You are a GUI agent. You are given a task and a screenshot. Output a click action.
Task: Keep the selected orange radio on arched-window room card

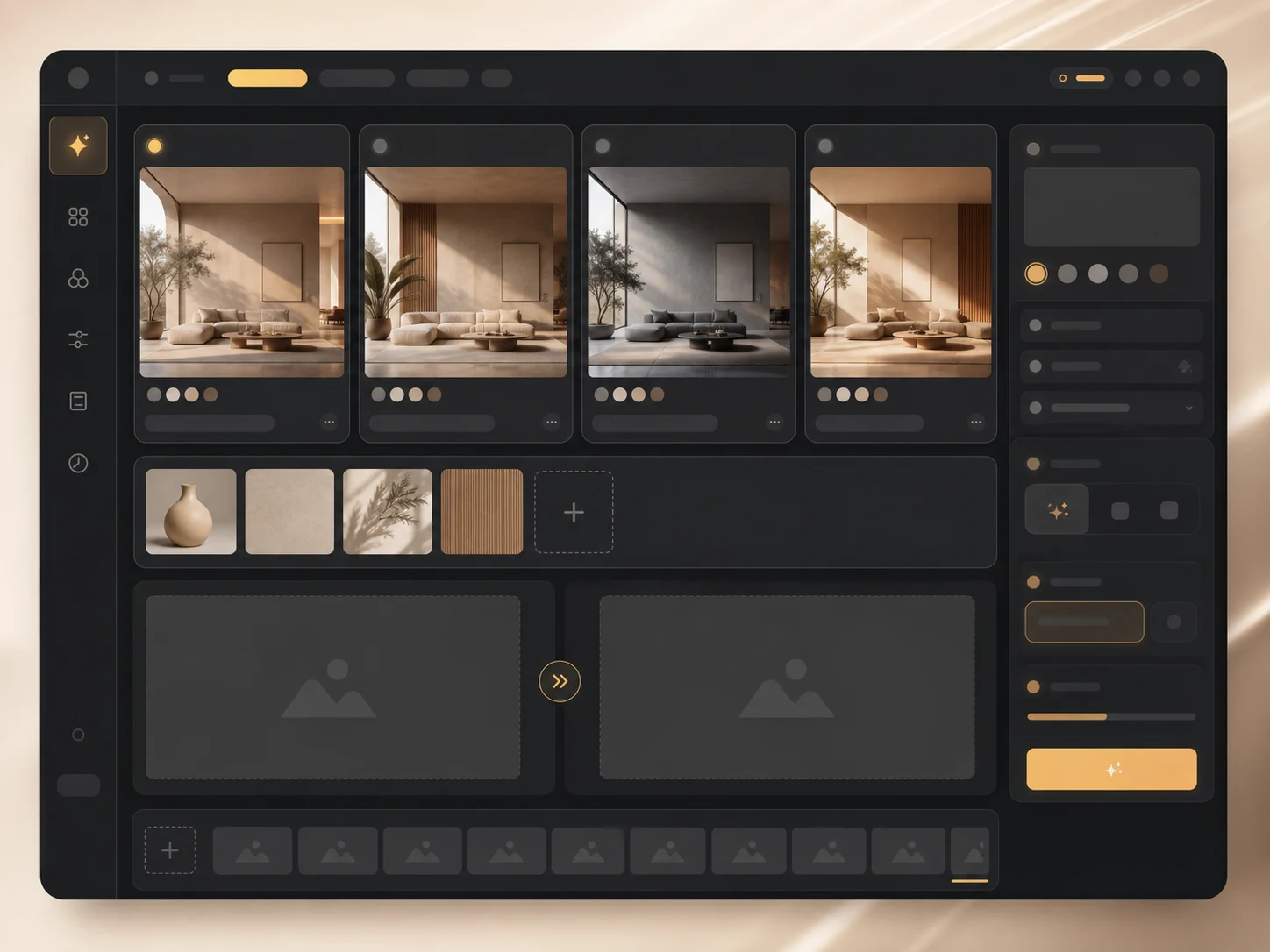tap(154, 146)
